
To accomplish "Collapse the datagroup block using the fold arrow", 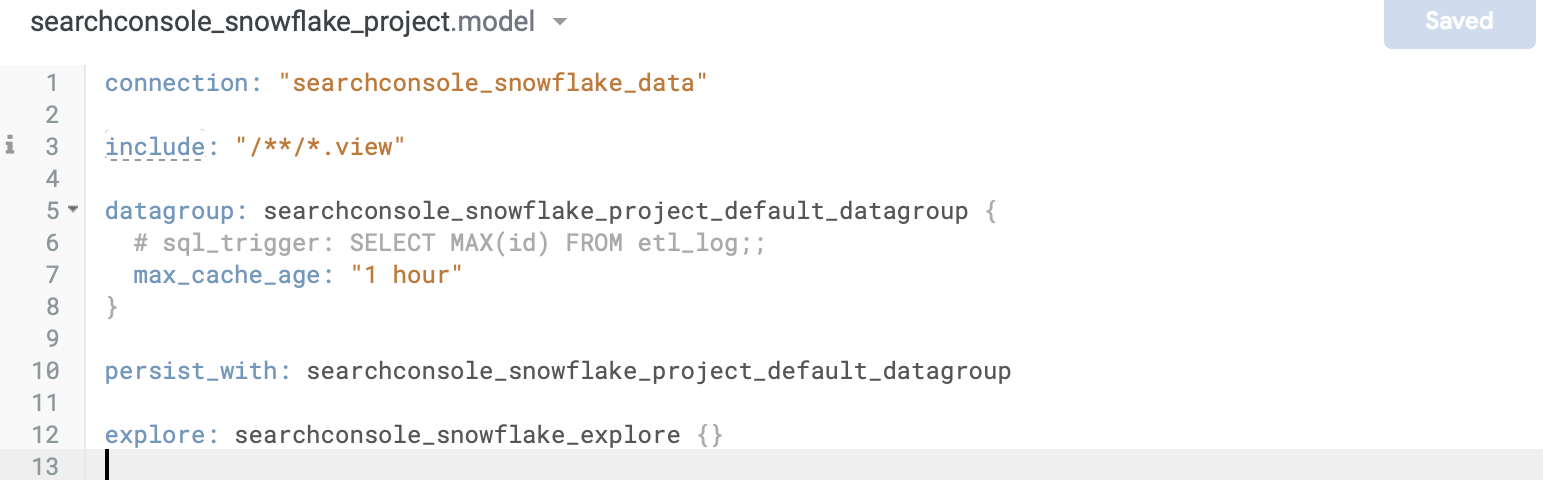I will [72, 210].
